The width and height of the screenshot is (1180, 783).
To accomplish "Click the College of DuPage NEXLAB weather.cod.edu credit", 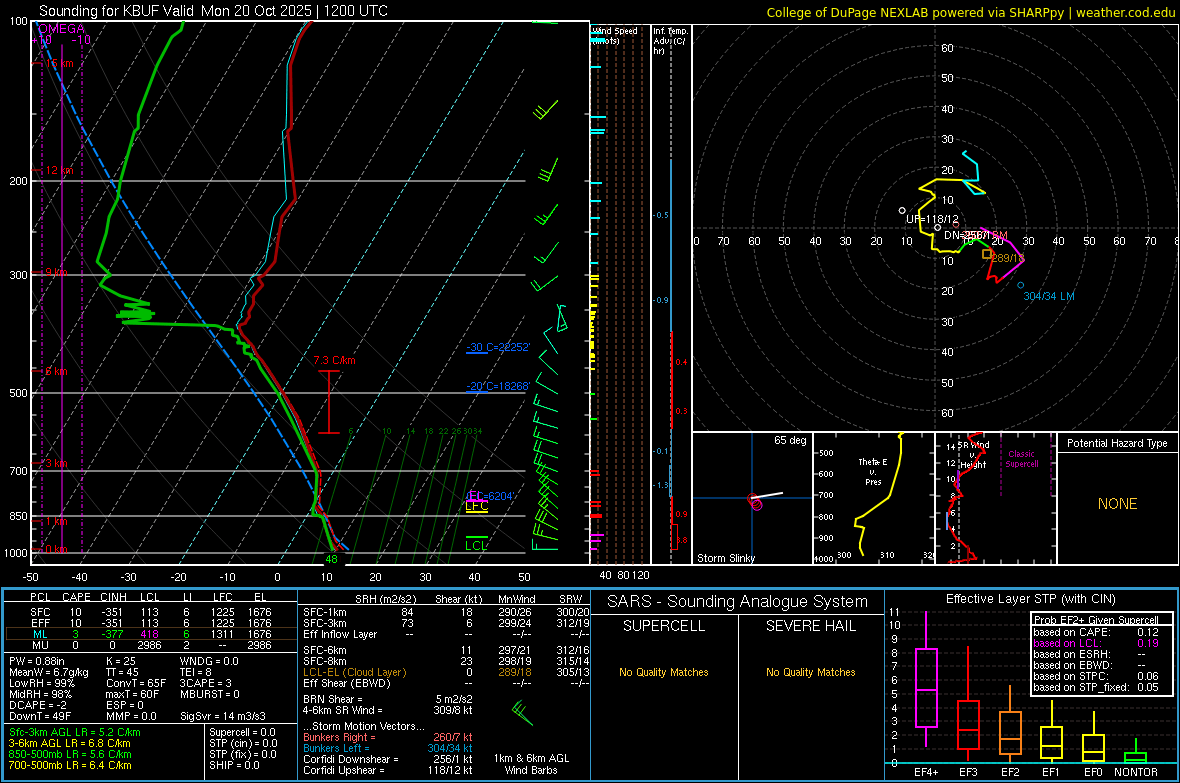I will coord(971,12).
